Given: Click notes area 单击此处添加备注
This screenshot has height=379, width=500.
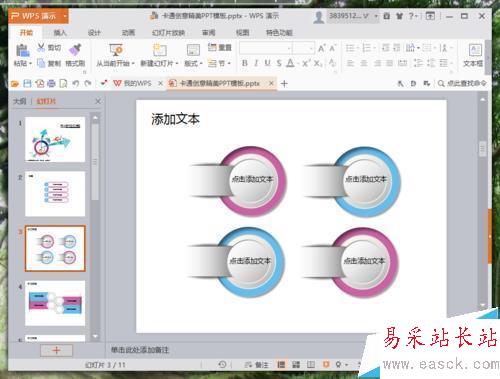Looking at the screenshot, I should pos(140,350).
